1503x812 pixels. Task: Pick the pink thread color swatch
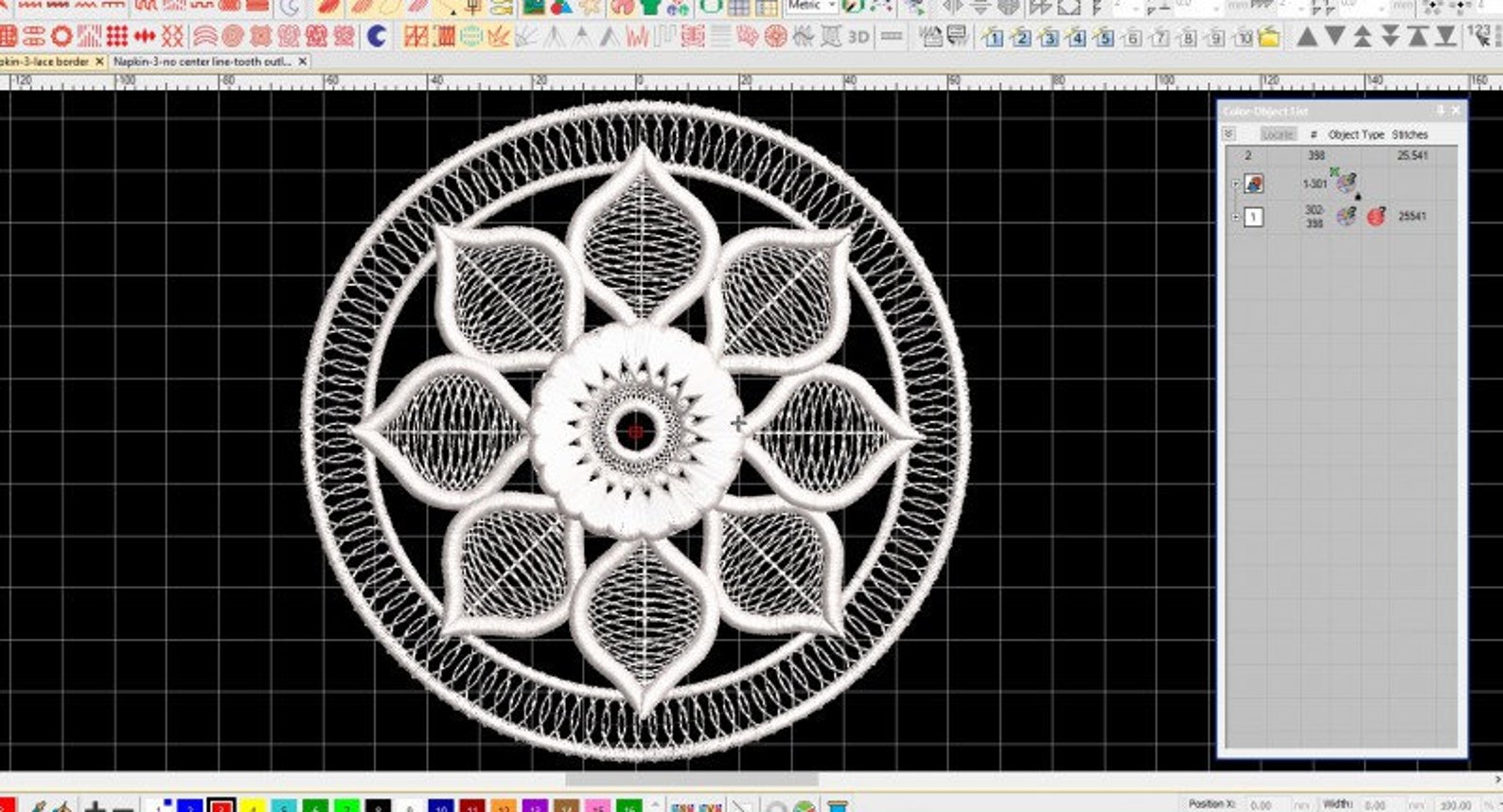(597, 806)
